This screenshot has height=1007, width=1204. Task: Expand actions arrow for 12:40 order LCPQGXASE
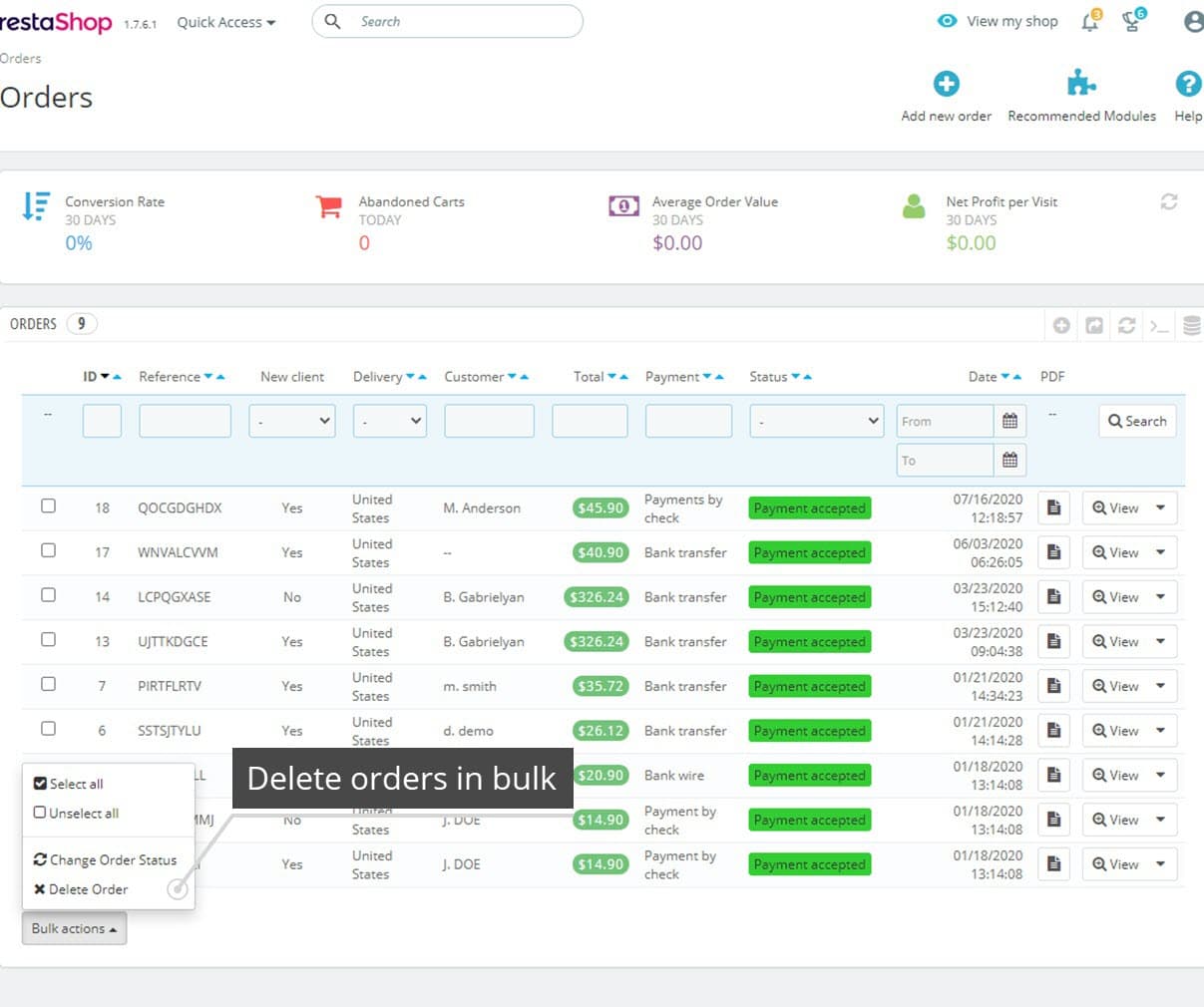pos(1161,597)
